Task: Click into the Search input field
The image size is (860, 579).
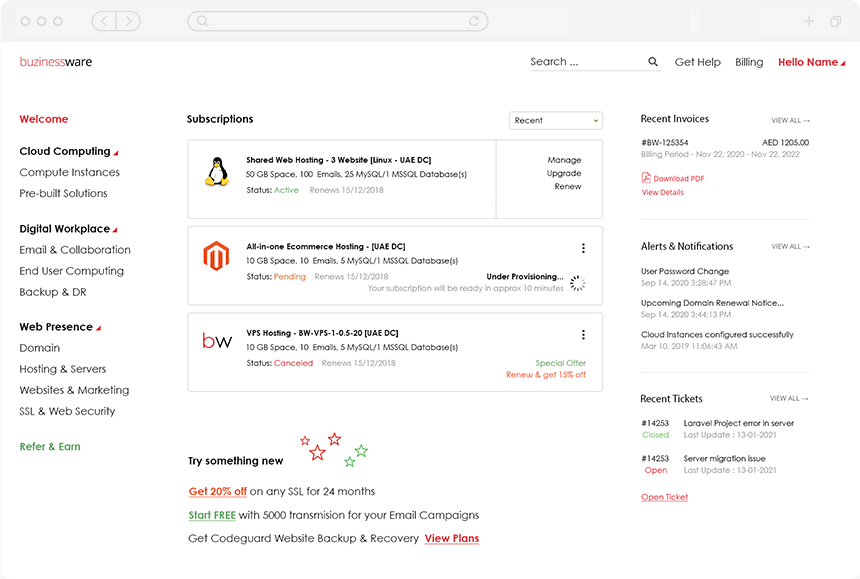Action: click(x=585, y=62)
